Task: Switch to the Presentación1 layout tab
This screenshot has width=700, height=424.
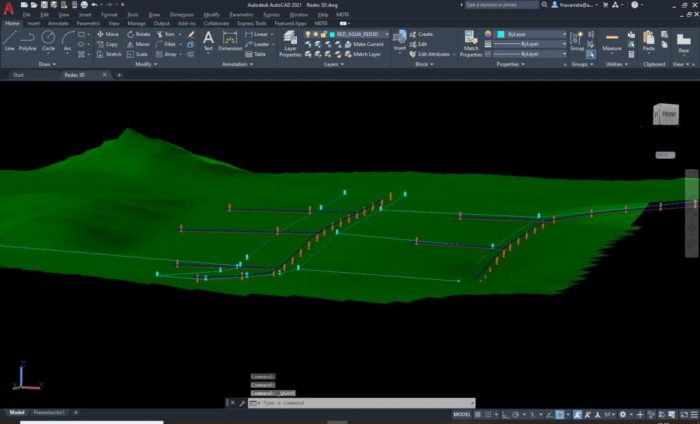Action: pos(50,412)
